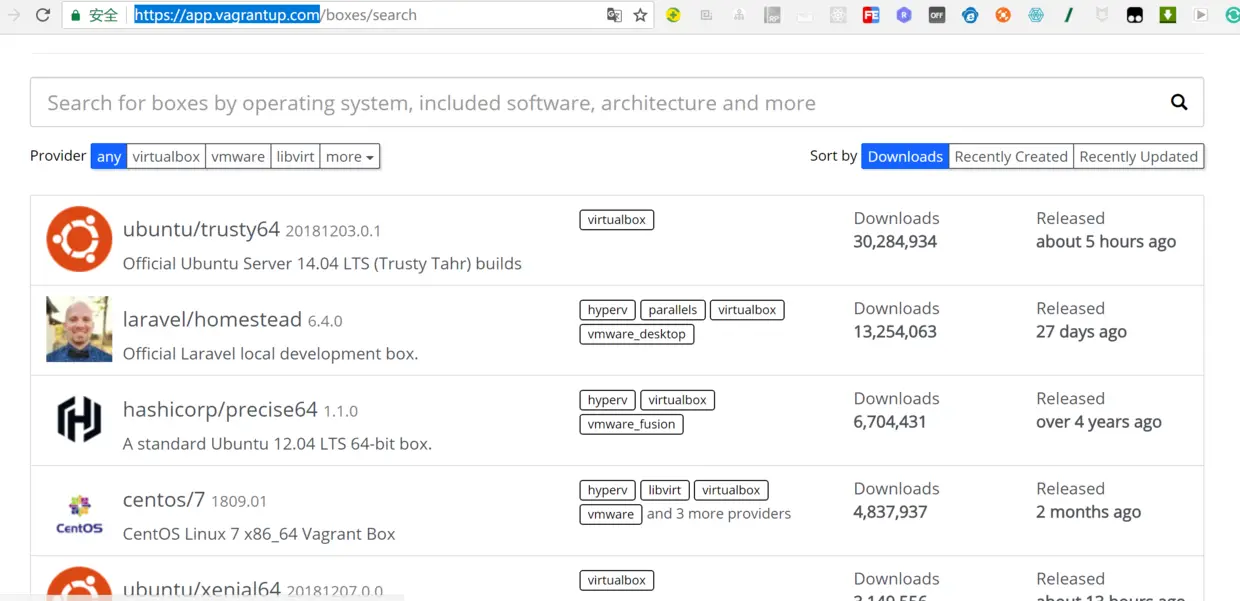Filter providers by vmware

point(238,156)
